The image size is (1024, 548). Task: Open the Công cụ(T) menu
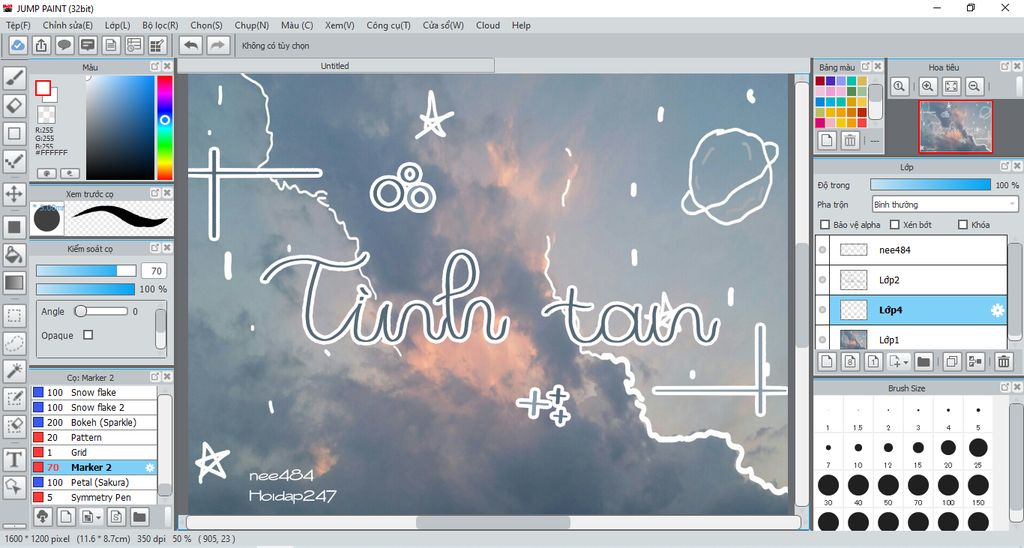click(x=389, y=25)
